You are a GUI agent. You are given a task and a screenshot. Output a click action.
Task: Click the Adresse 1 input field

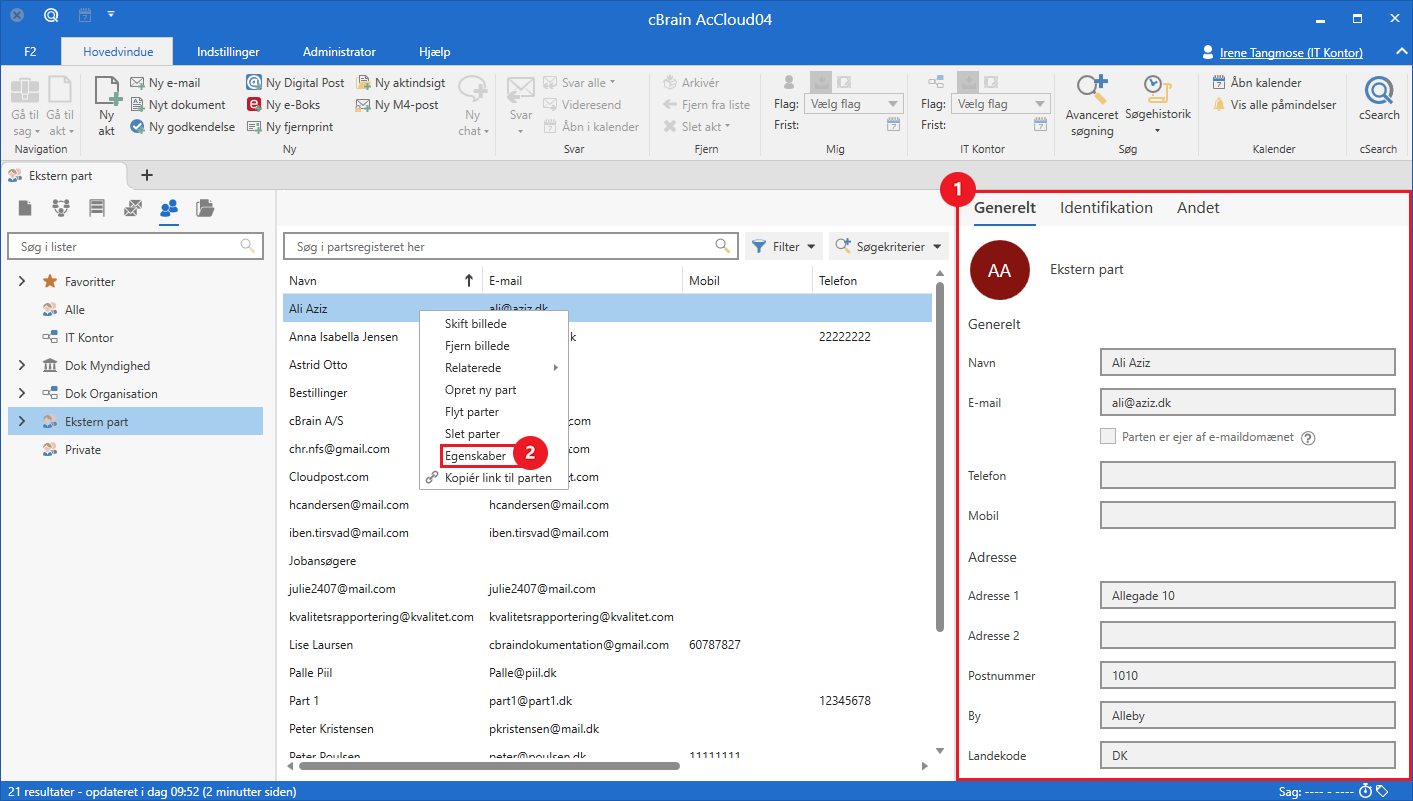point(1246,596)
